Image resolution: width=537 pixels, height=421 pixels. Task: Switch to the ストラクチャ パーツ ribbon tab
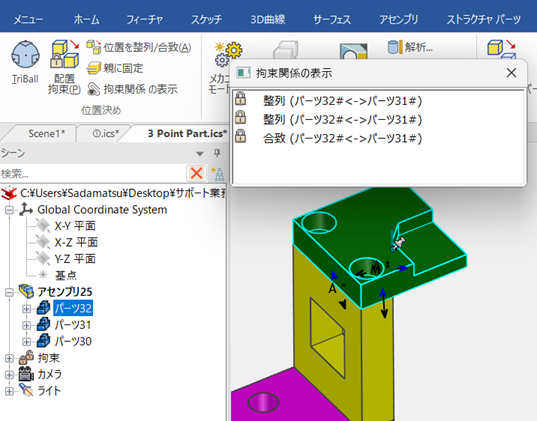pos(484,20)
